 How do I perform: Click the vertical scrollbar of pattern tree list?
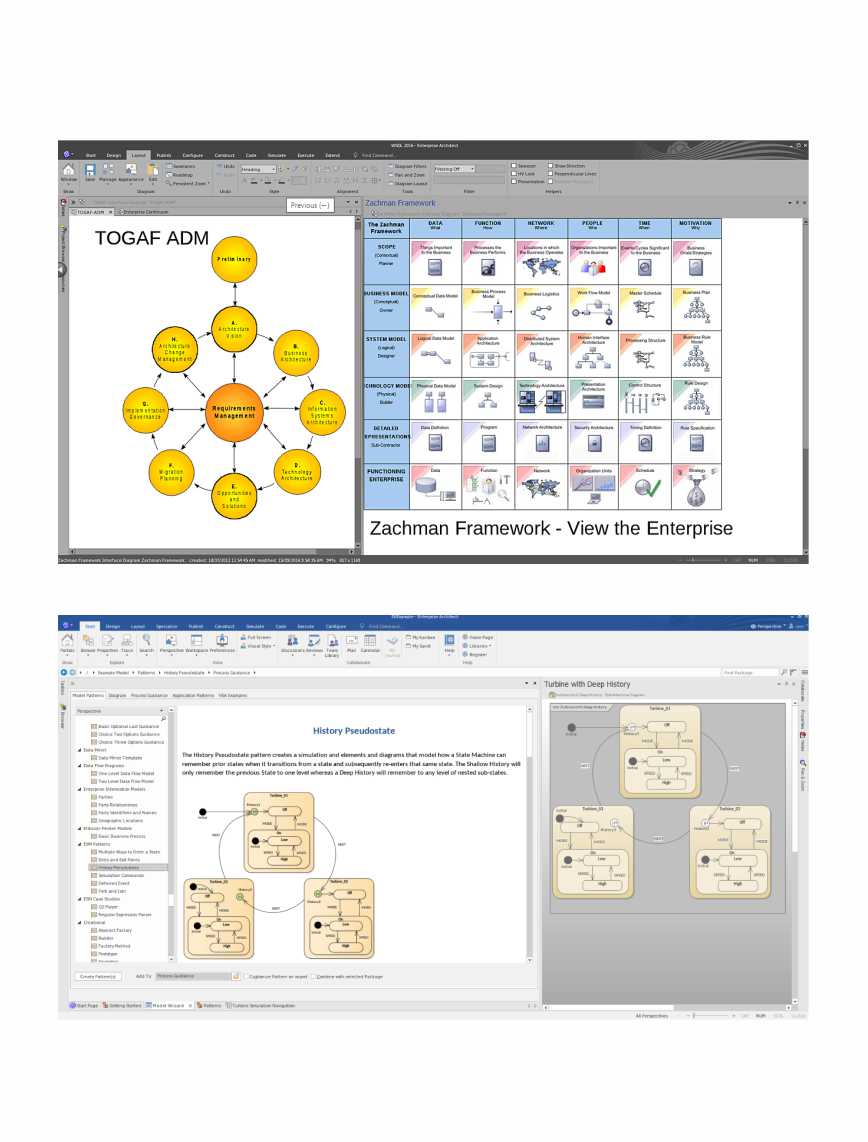[x=171, y=835]
